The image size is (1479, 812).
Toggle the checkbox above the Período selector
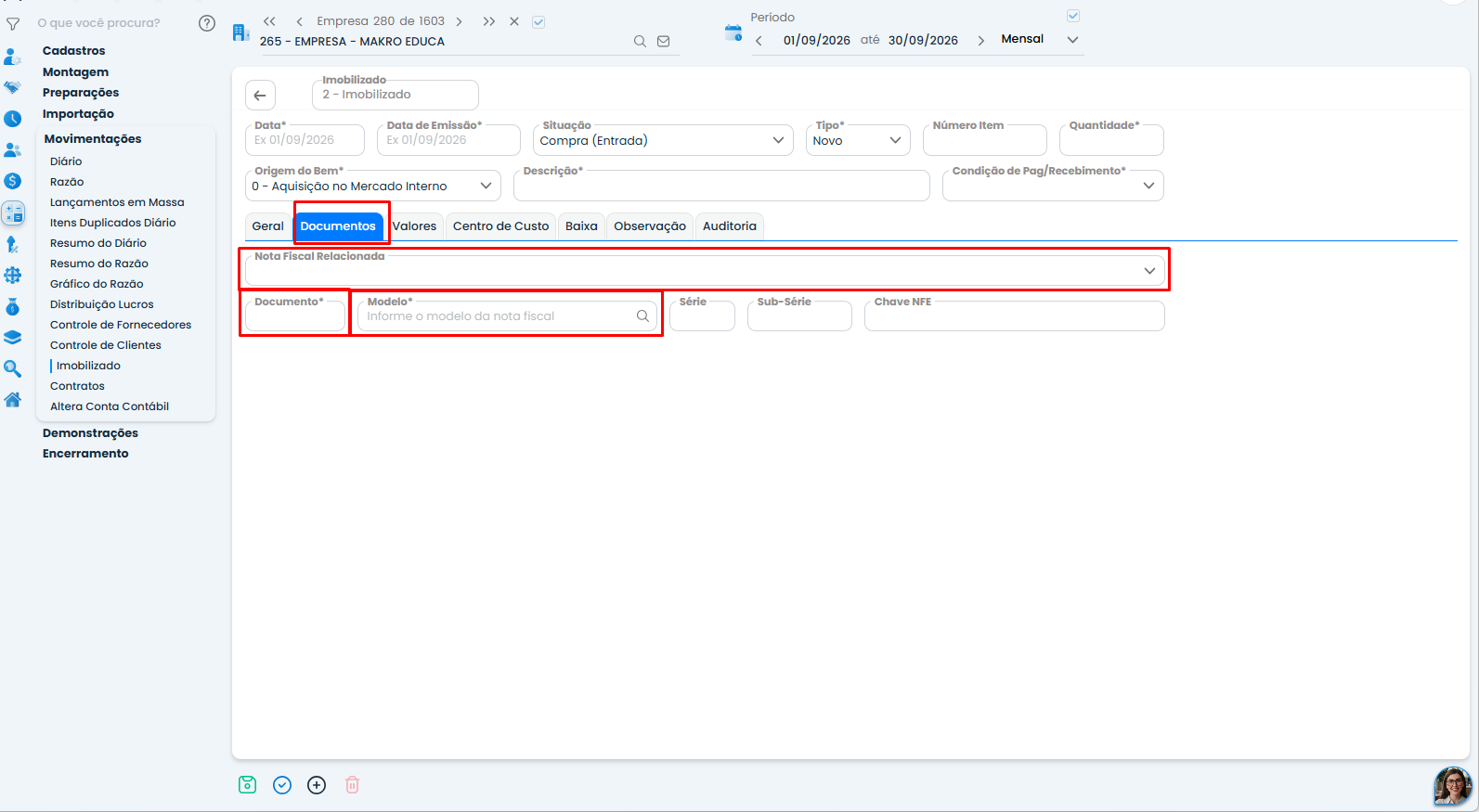click(x=1073, y=16)
